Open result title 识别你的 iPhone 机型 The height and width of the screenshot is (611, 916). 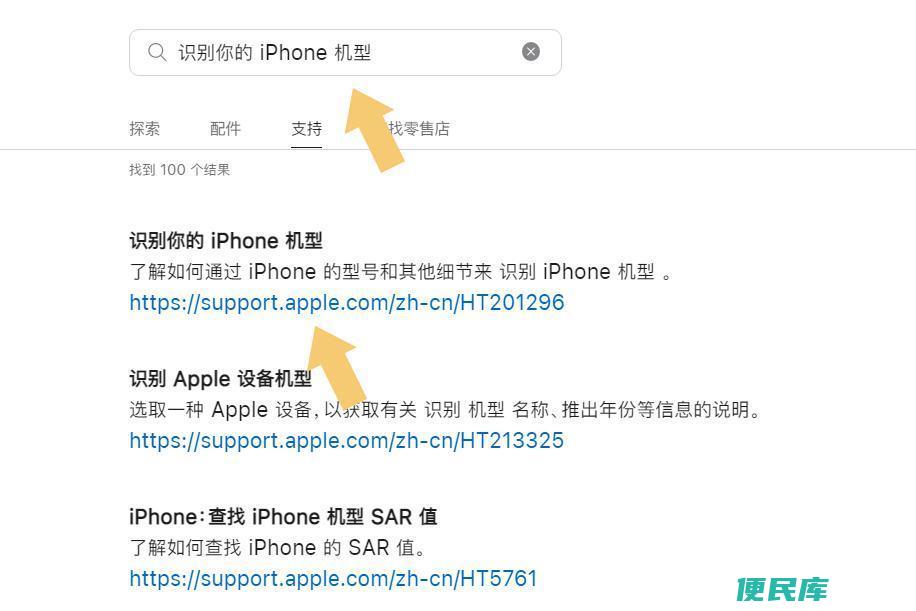tap(225, 241)
